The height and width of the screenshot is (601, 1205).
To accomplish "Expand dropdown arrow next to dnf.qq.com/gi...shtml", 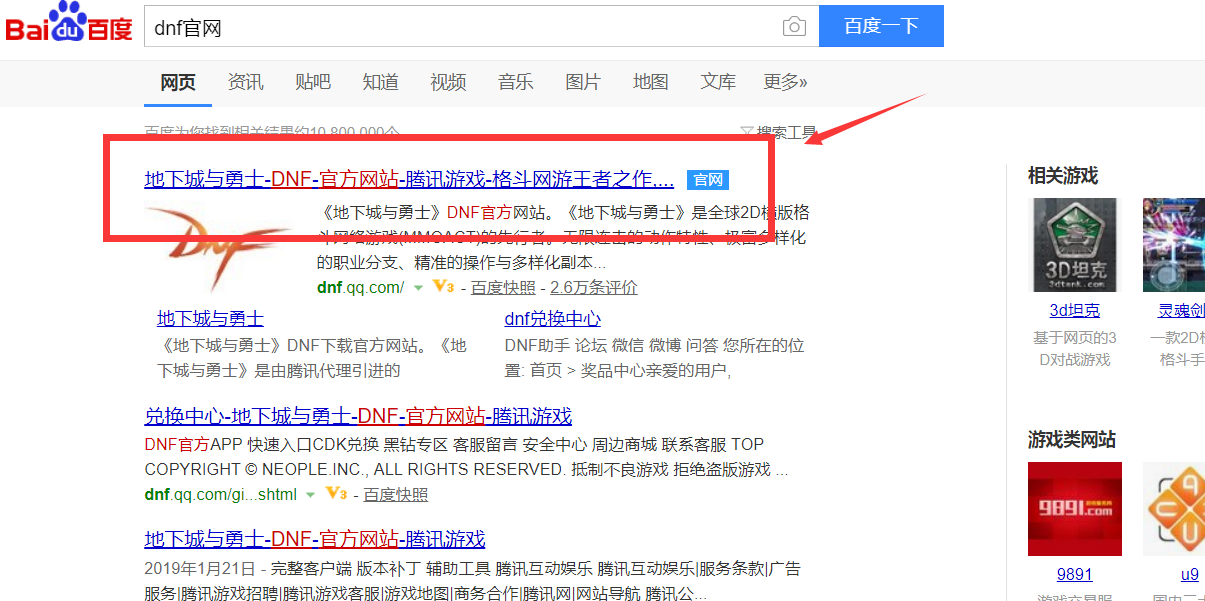I will [311, 495].
